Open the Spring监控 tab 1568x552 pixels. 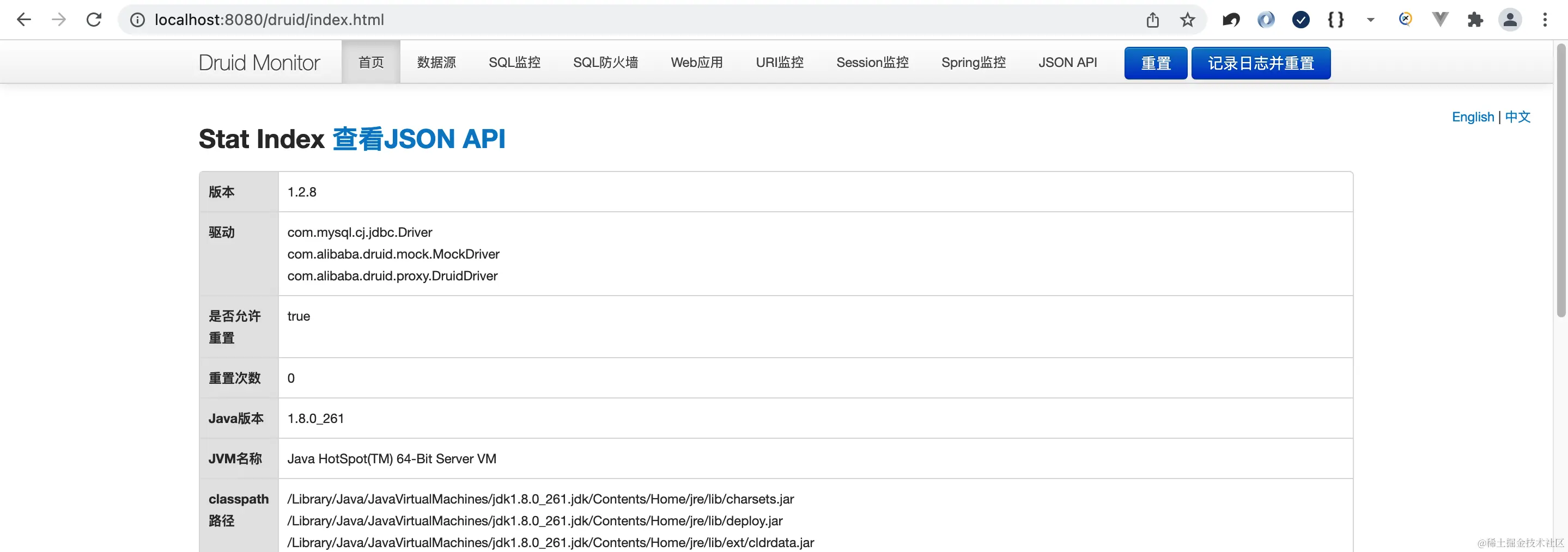(x=973, y=62)
